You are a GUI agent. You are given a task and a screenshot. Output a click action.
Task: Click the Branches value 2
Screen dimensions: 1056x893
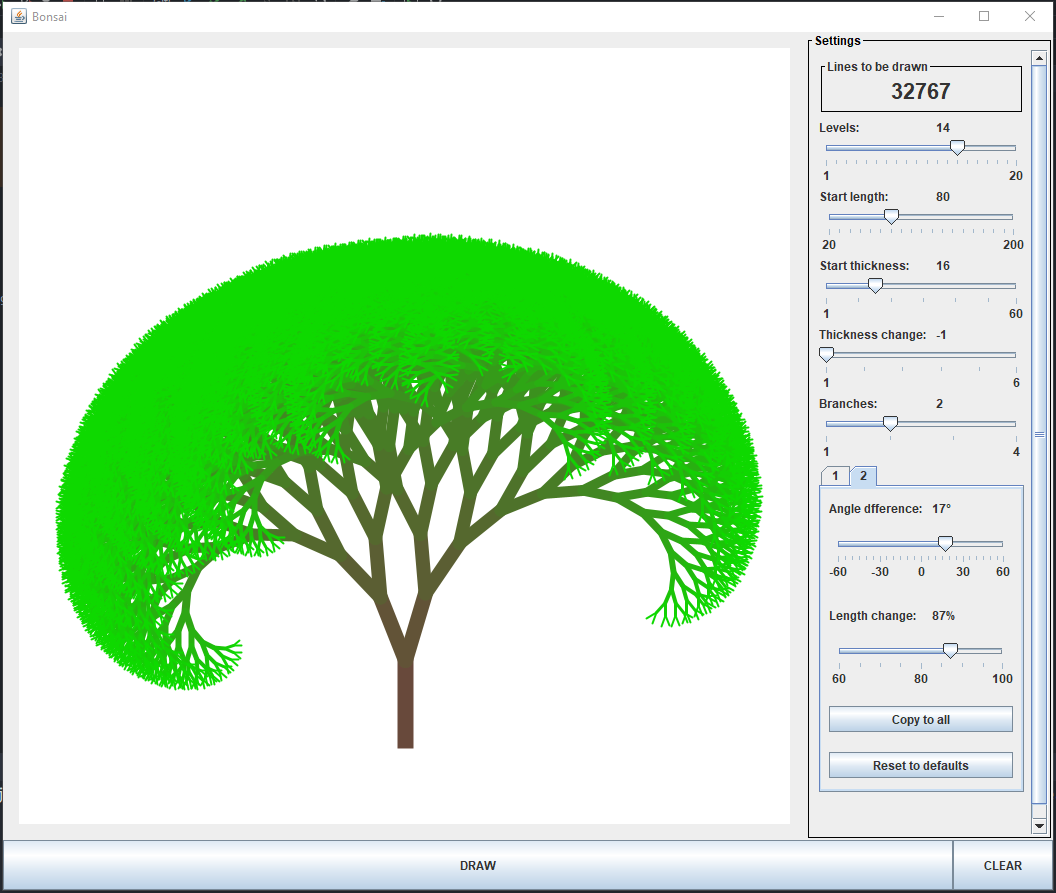coord(939,403)
